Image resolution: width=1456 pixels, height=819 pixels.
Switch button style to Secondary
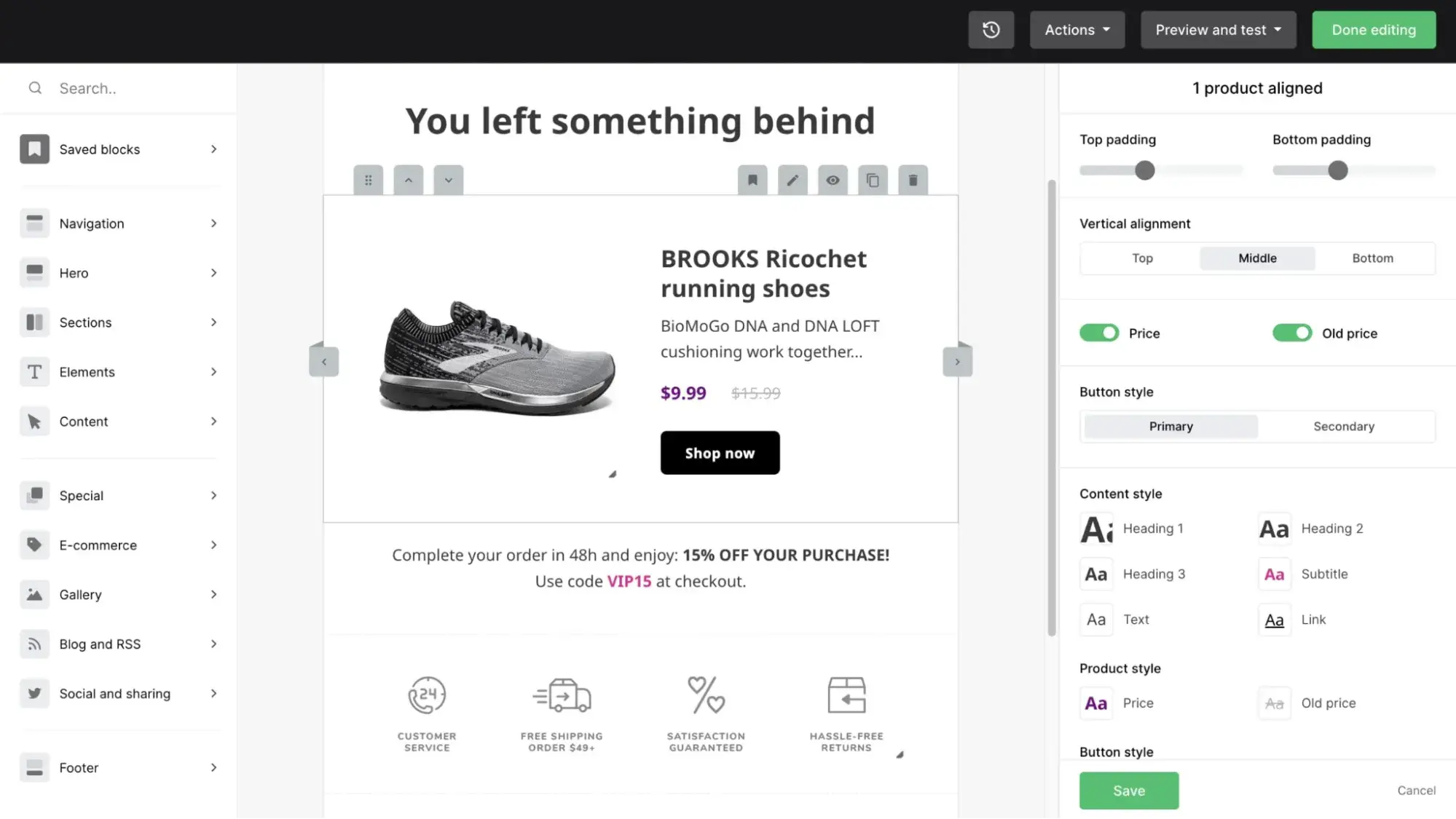point(1344,426)
